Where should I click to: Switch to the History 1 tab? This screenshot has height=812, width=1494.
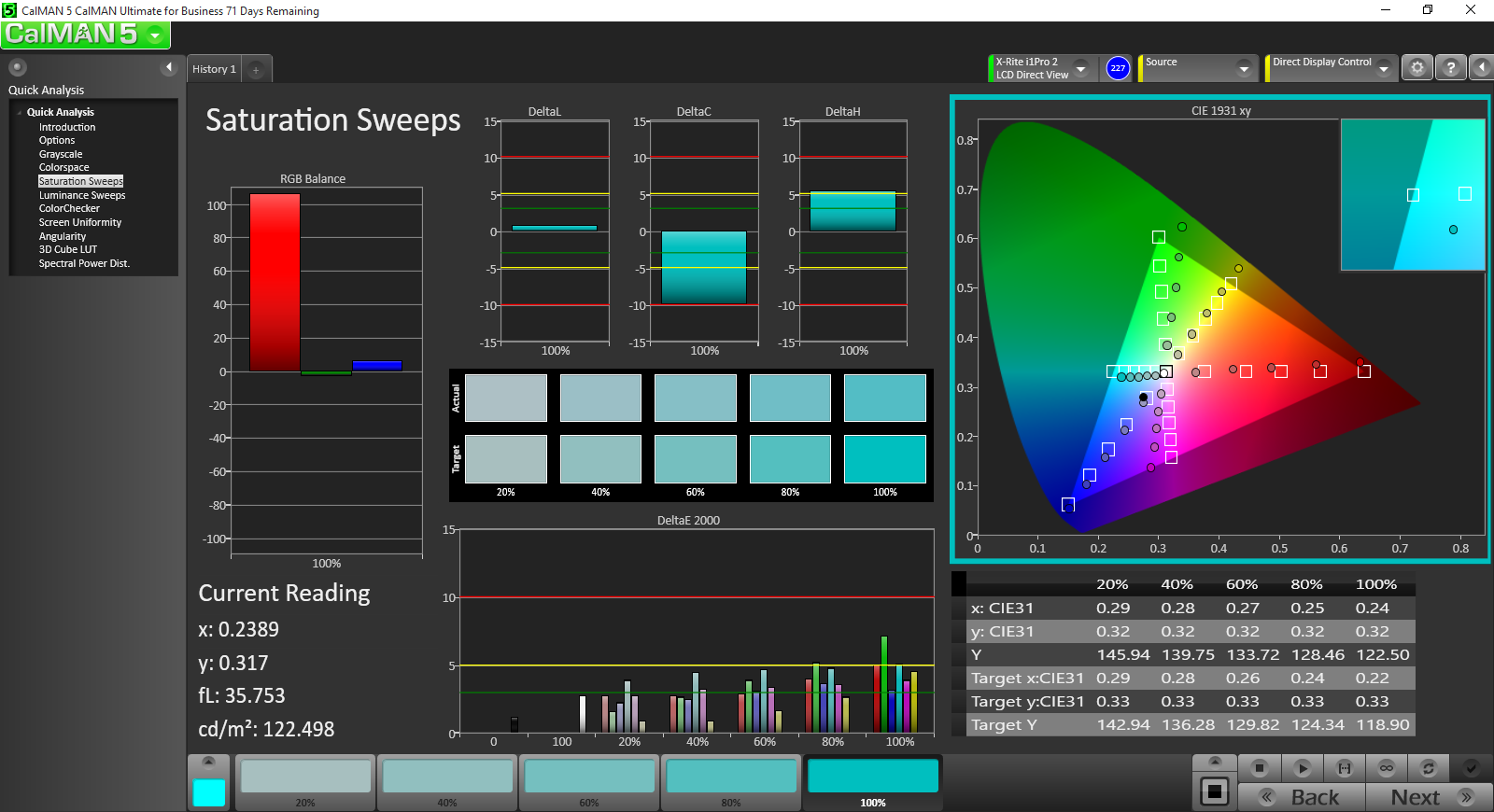(x=214, y=69)
